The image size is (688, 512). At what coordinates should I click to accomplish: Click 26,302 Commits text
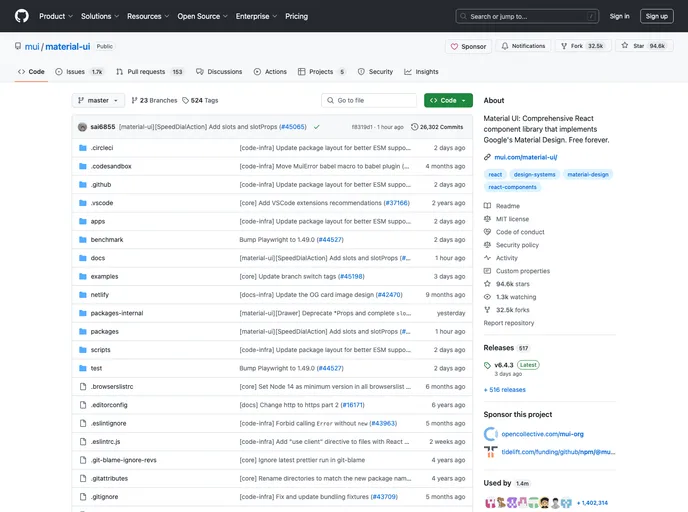[441, 127]
